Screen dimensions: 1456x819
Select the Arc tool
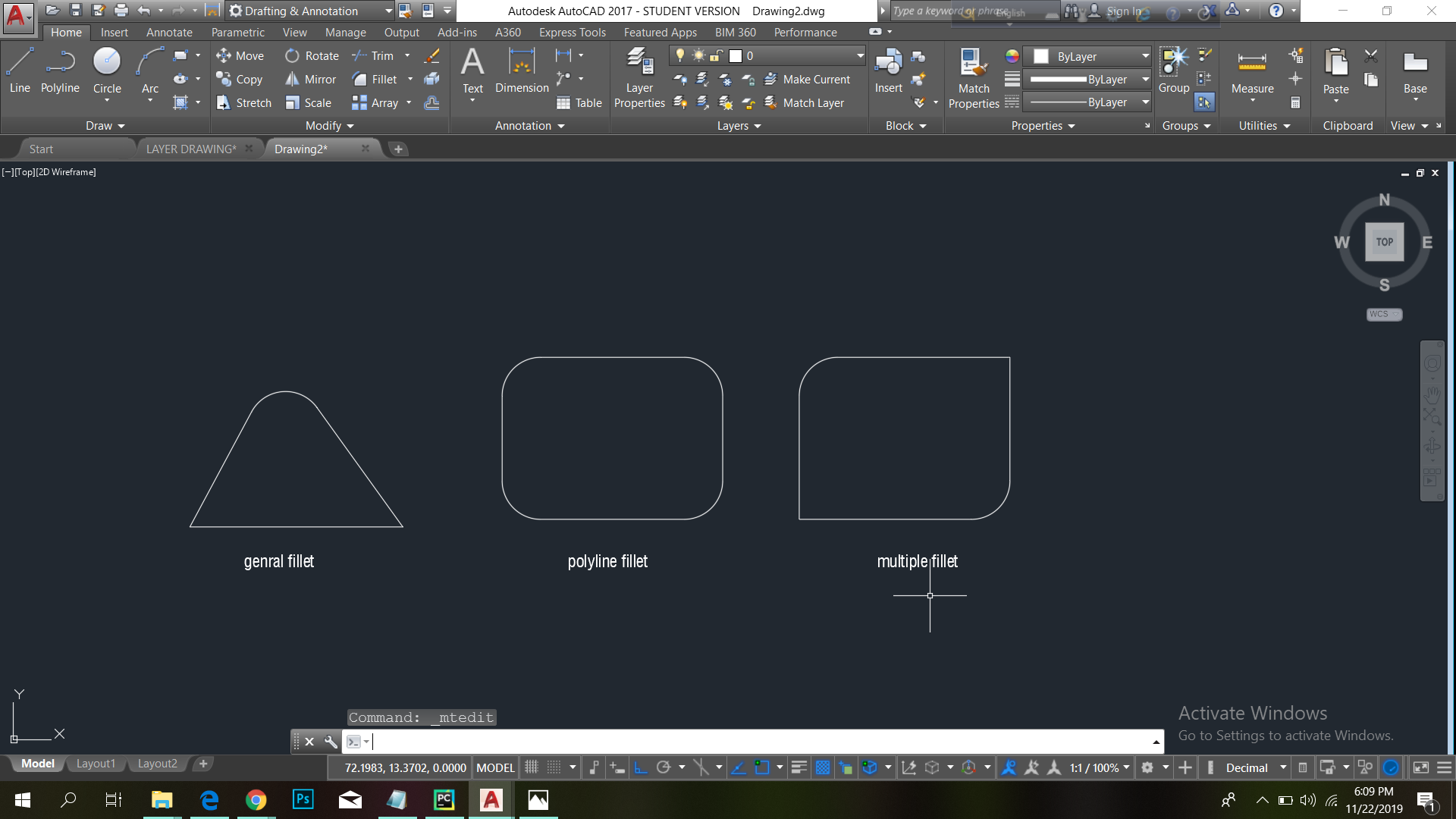[150, 70]
